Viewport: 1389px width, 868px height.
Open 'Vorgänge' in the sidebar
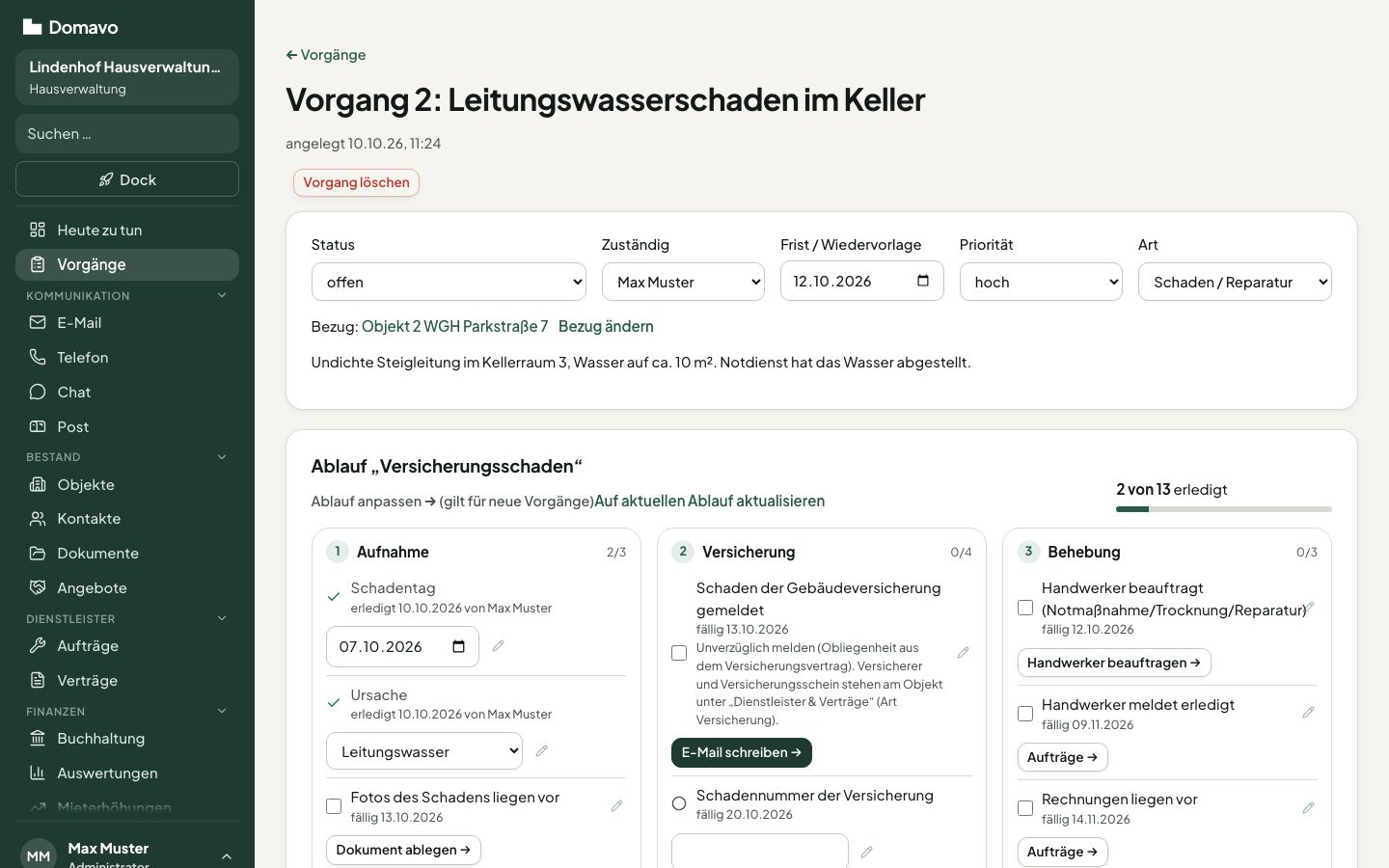coord(127,264)
